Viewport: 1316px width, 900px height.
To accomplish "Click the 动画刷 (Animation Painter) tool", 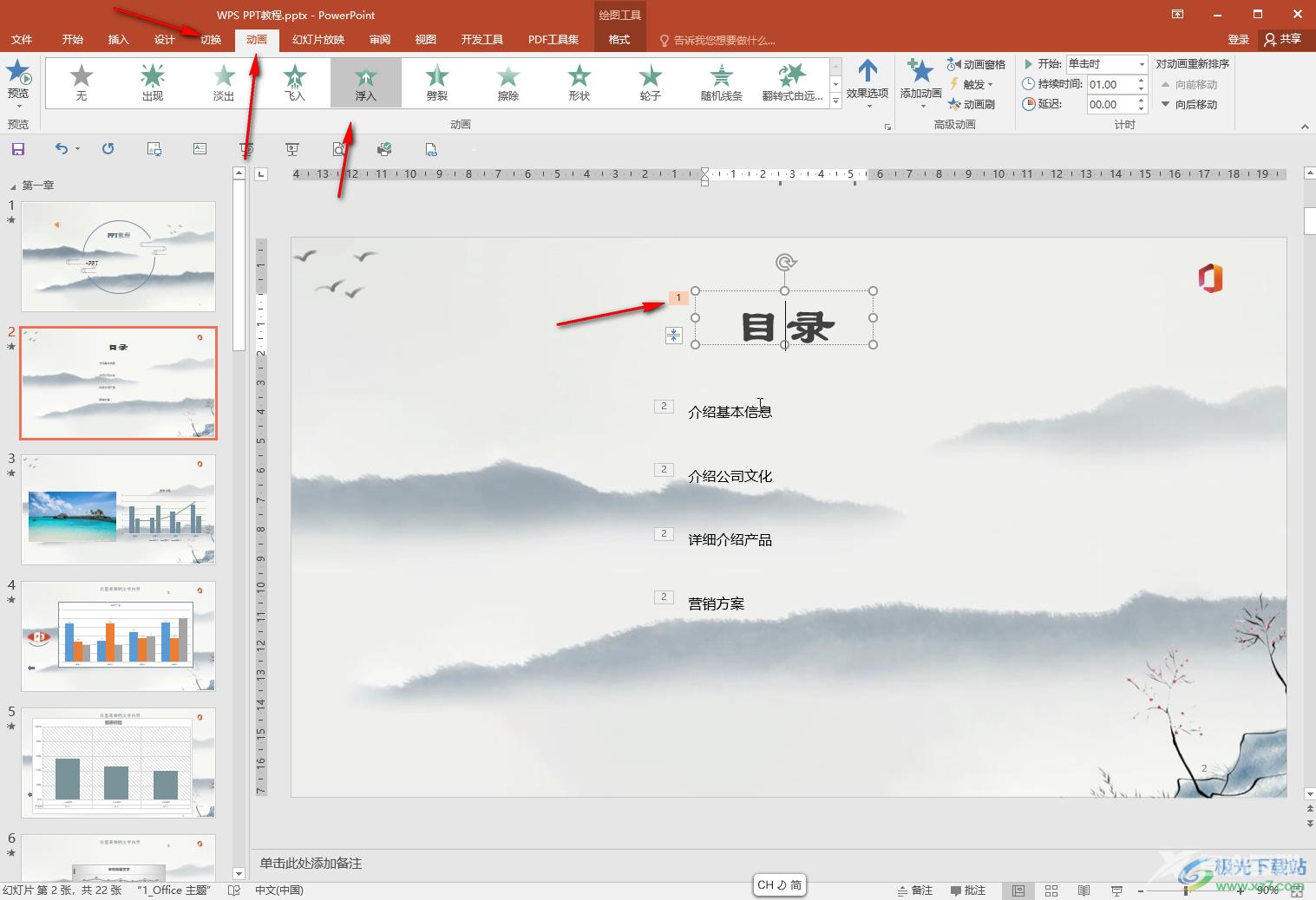I will coord(972,104).
